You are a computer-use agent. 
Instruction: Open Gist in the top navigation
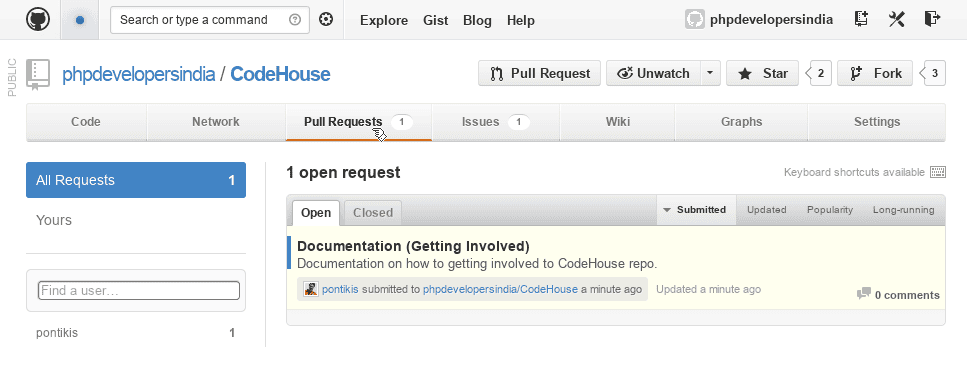tap(435, 20)
